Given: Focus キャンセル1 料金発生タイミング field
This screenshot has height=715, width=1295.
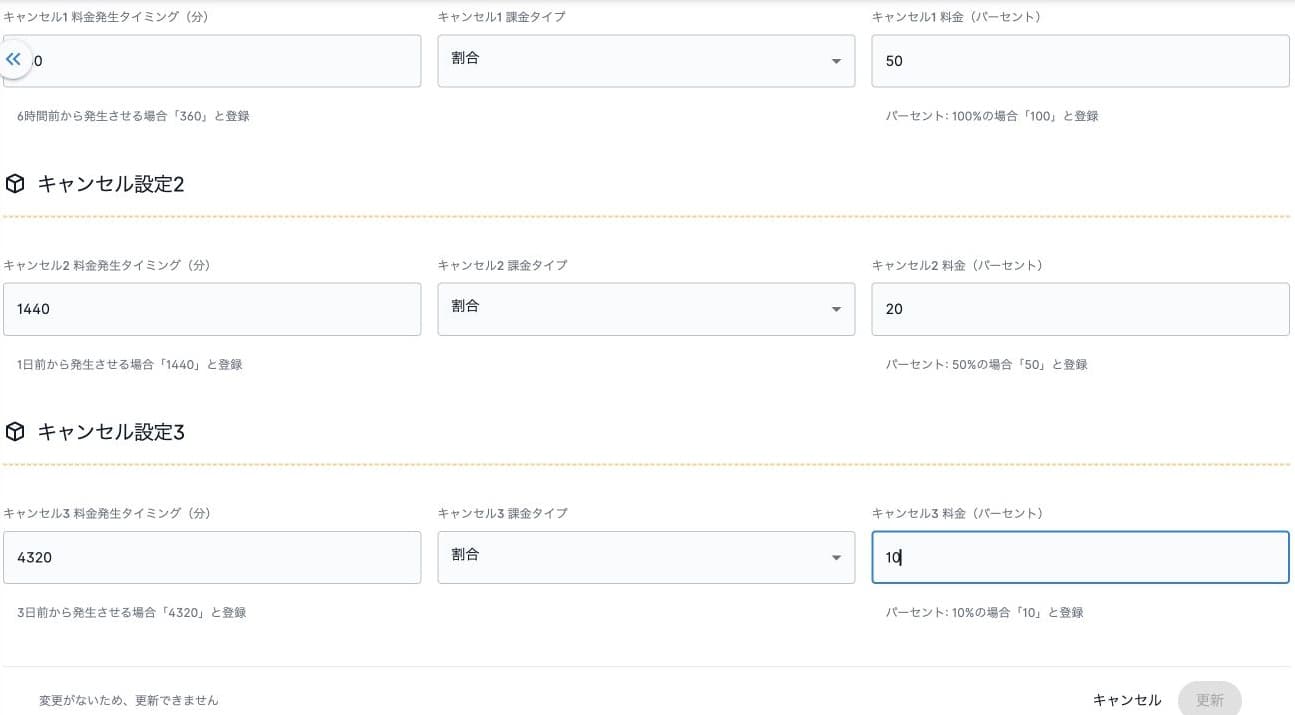Looking at the screenshot, I should 212,61.
